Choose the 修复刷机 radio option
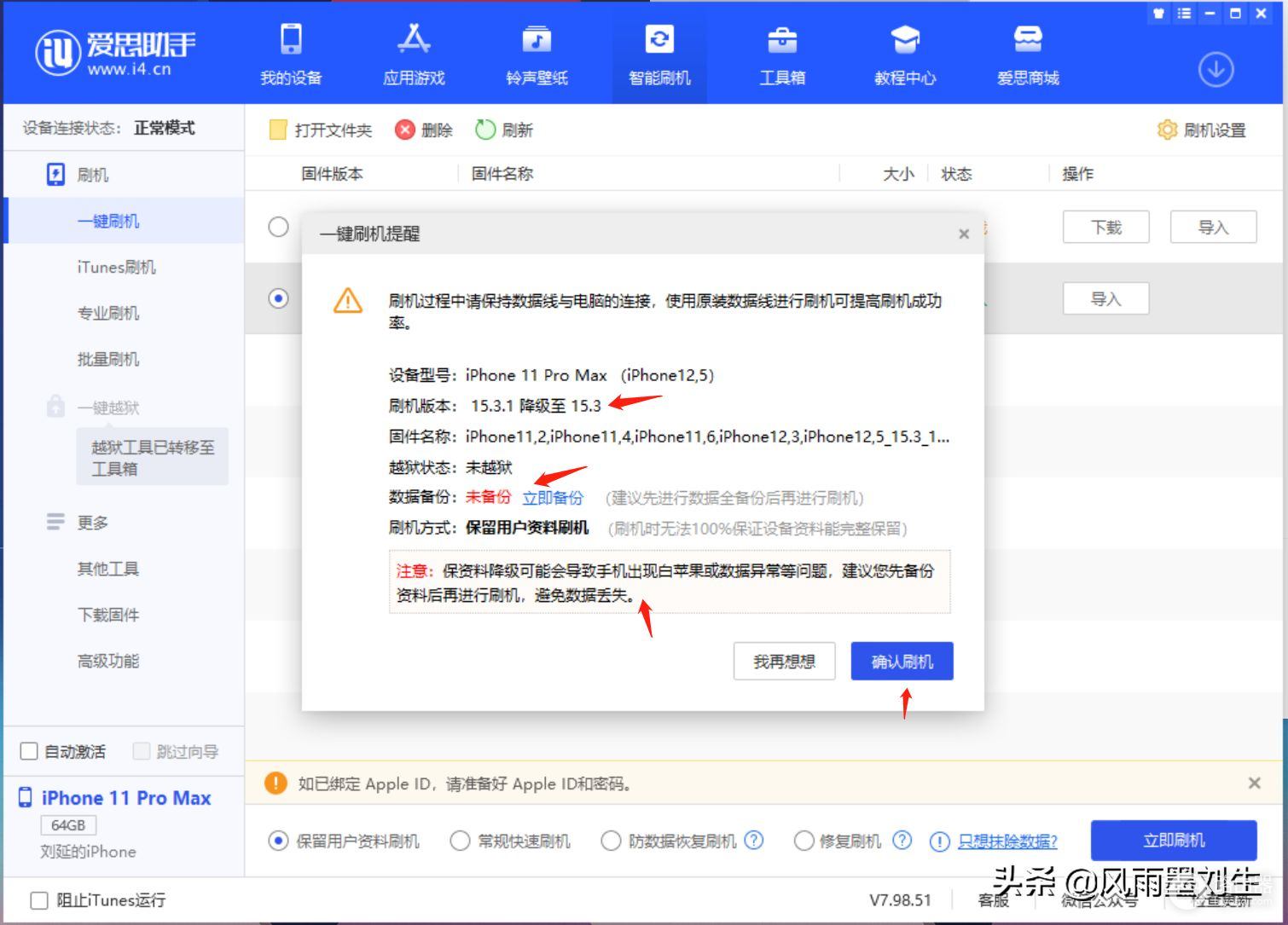 [x=804, y=841]
